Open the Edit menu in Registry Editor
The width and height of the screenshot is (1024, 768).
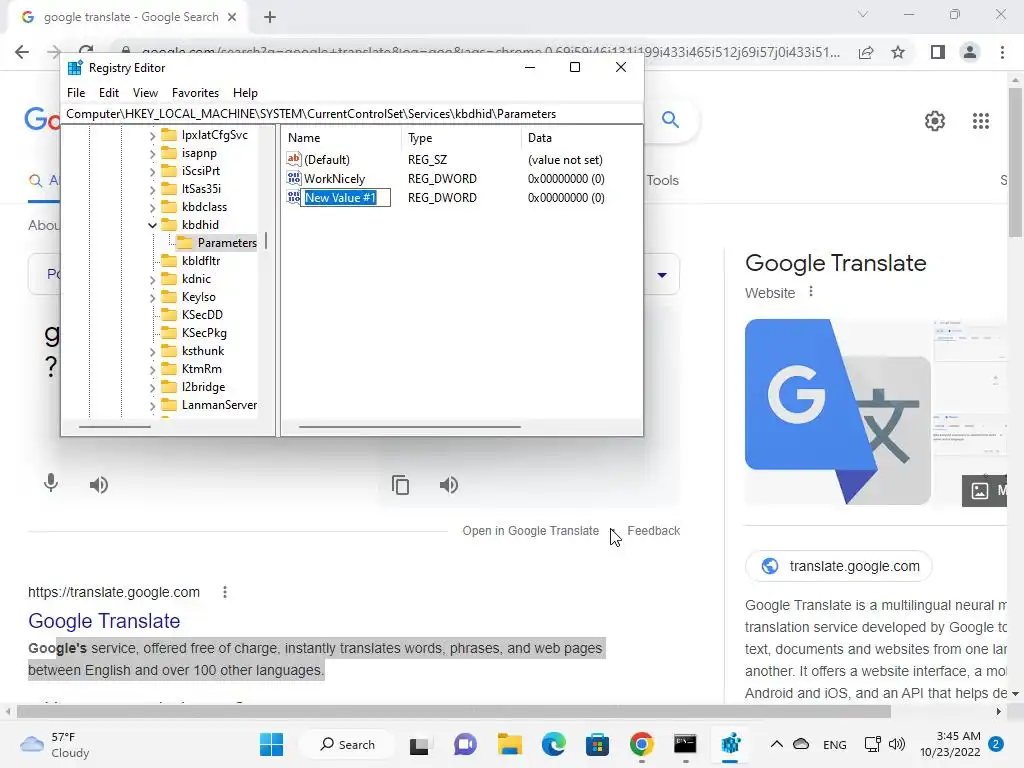click(x=108, y=93)
